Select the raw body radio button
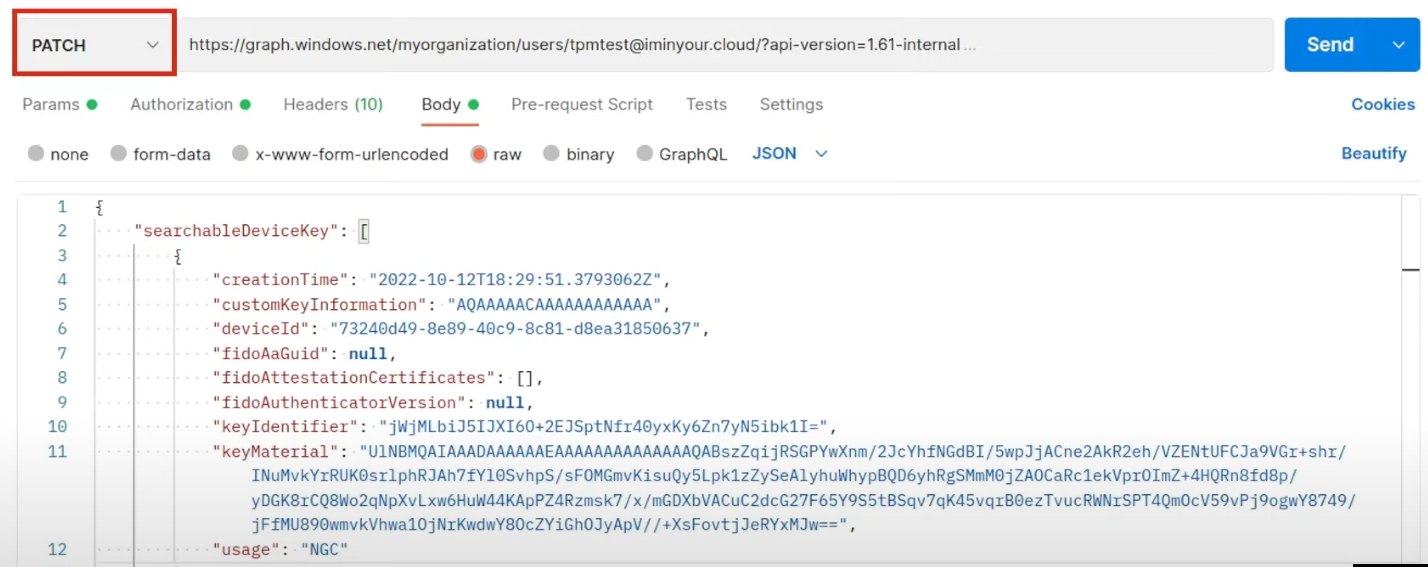Image resolution: width=1428 pixels, height=567 pixels. click(x=479, y=154)
